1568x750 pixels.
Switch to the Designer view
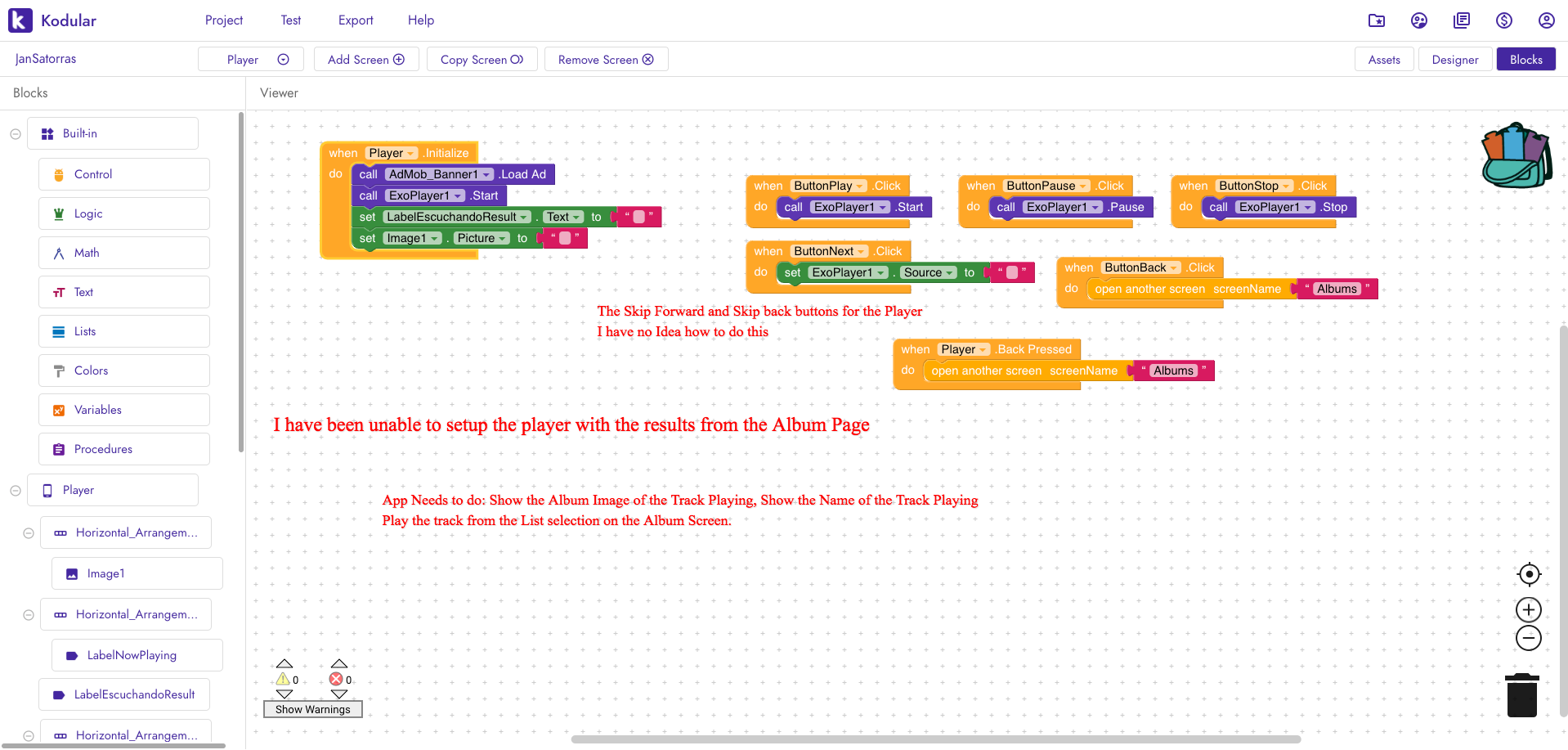pos(1454,60)
